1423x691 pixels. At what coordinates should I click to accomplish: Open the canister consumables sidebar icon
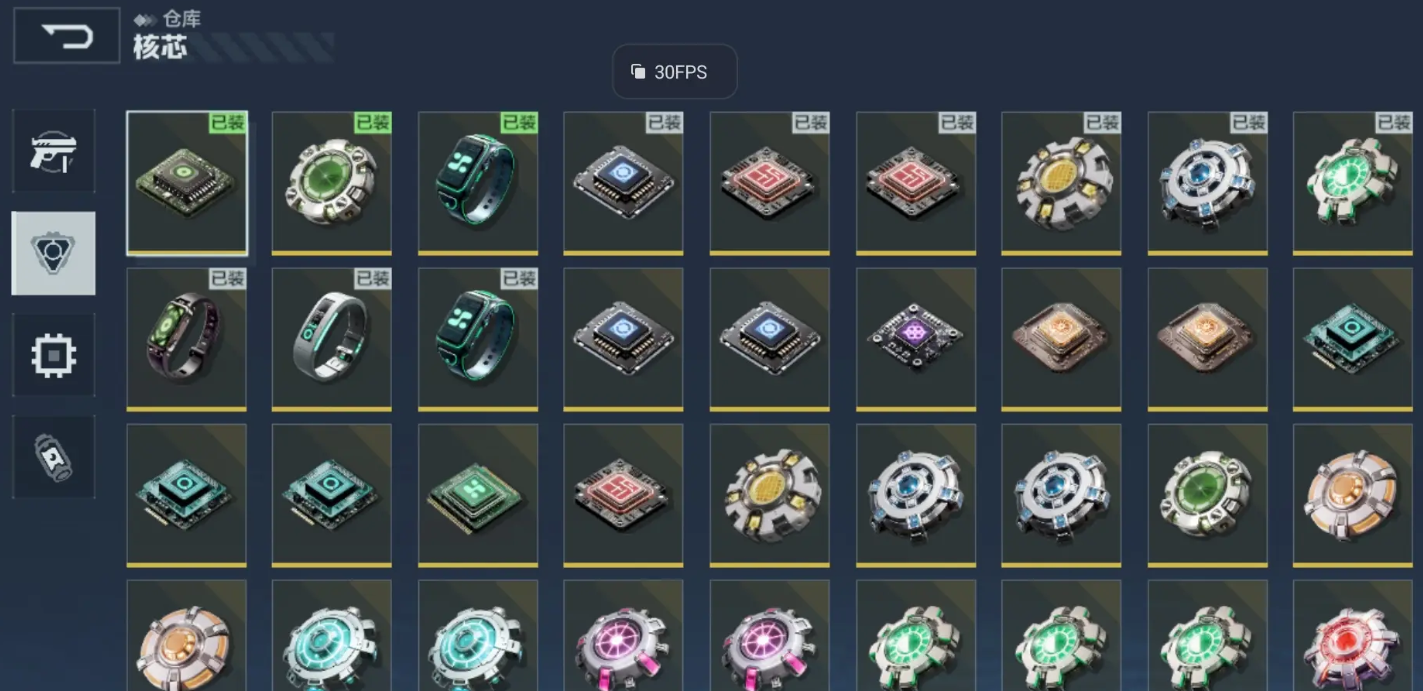(x=54, y=457)
